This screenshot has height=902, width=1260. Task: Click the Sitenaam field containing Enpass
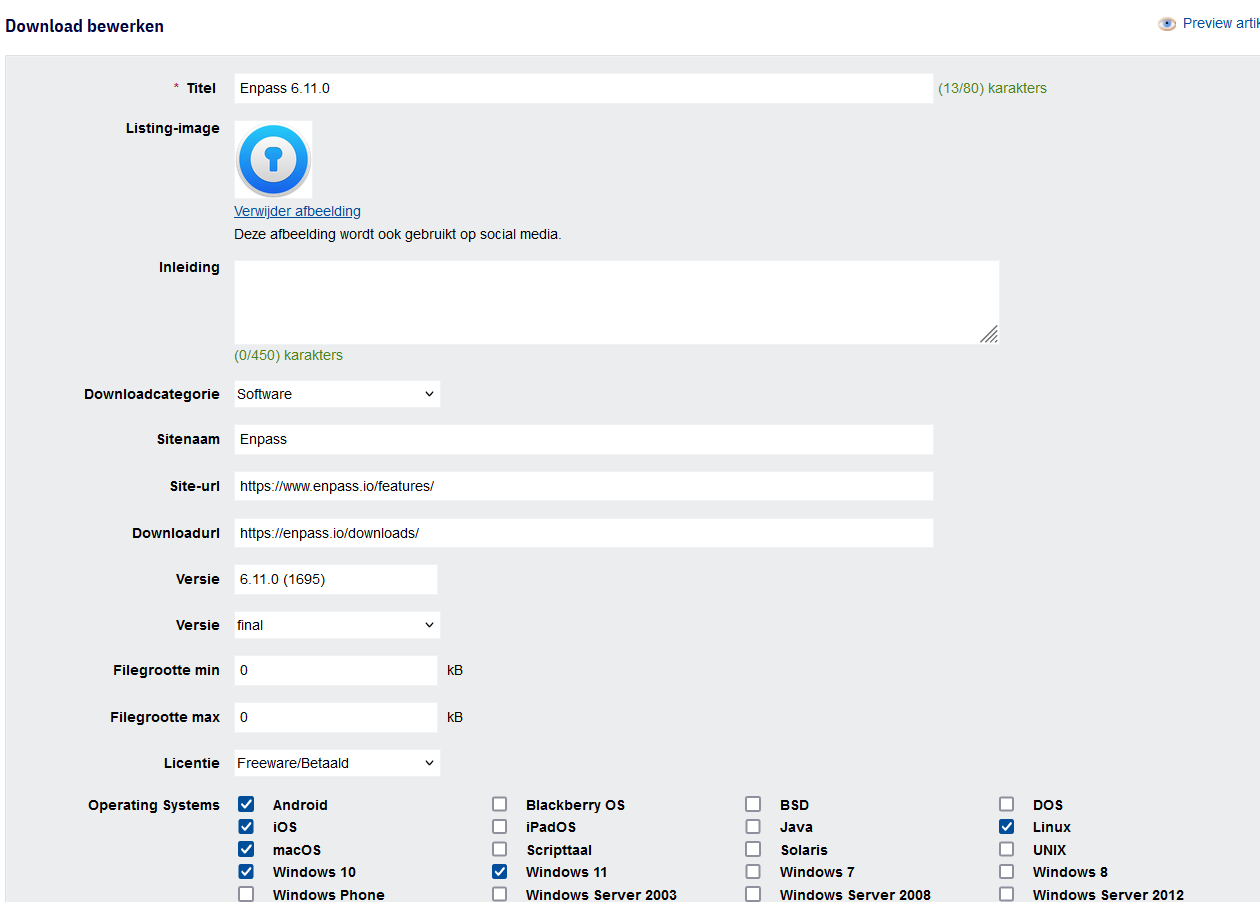coord(584,439)
